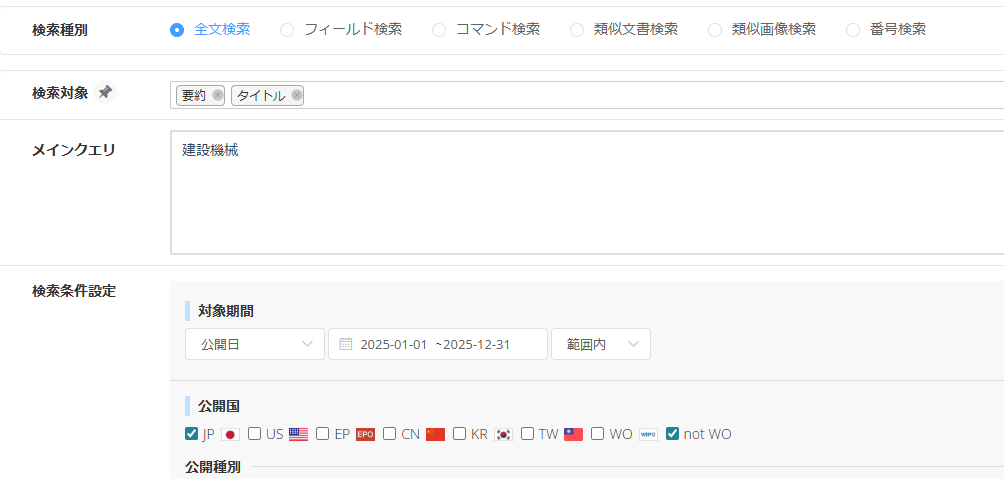Uncheck the JP country checkbox
This screenshot has width=1004, height=479.
192,434
